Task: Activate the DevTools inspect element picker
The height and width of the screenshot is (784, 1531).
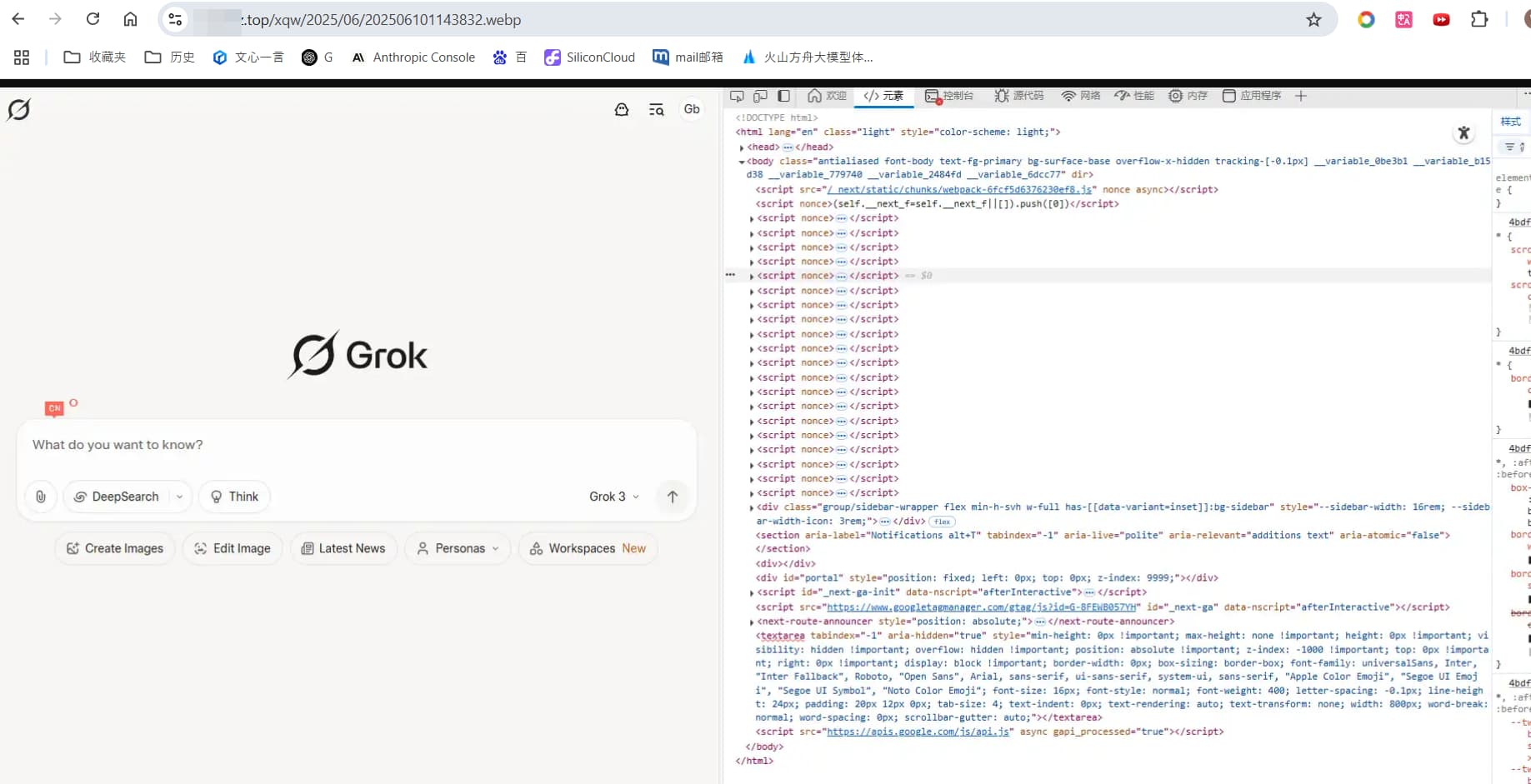Action: point(737,96)
